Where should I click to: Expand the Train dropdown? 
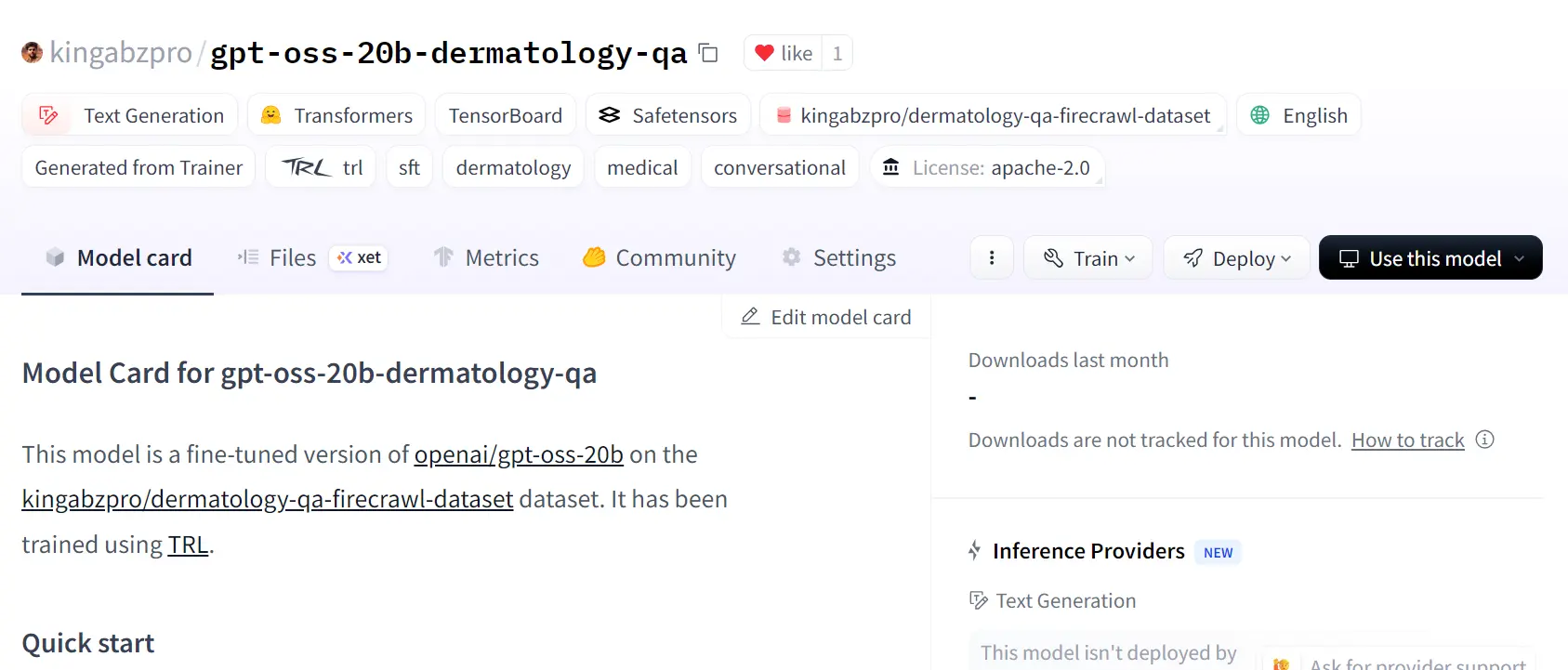1088,258
